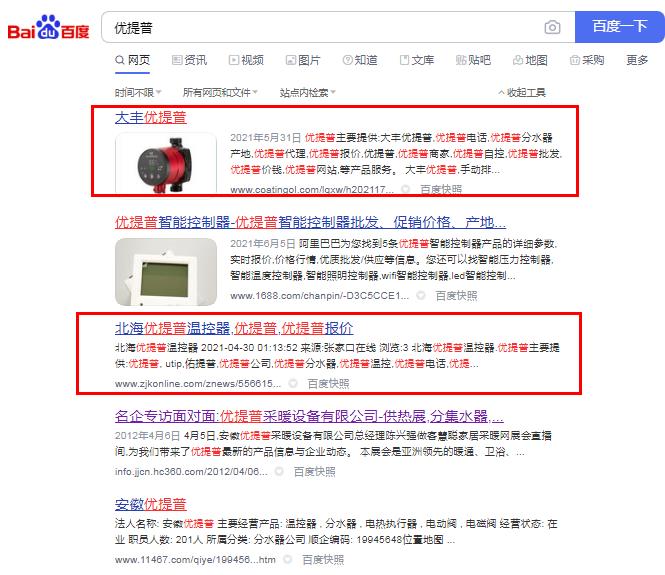The image size is (665, 575).
Task: Open the 地图 map tab
Action: [530, 60]
